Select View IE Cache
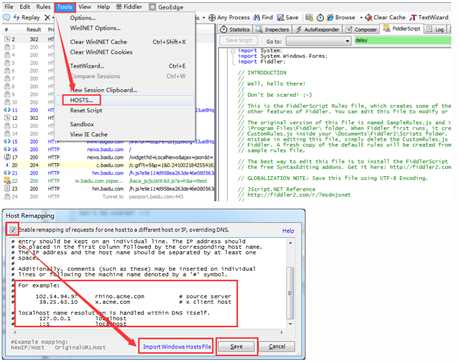 coord(89,134)
